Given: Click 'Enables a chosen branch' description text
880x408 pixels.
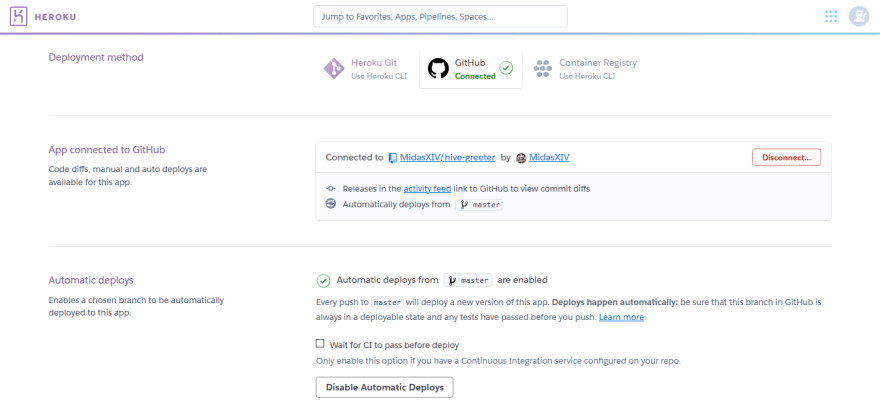Looking at the screenshot, I should point(136,306).
